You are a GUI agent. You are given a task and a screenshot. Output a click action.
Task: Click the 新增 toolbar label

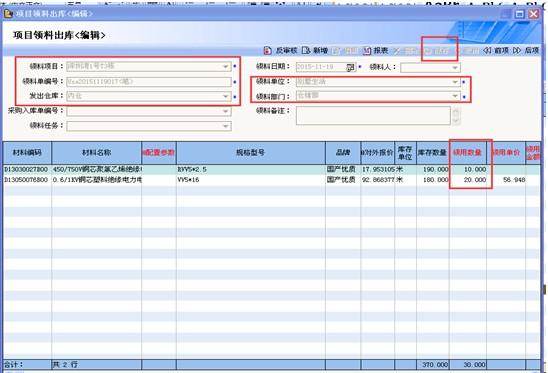pos(320,51)
